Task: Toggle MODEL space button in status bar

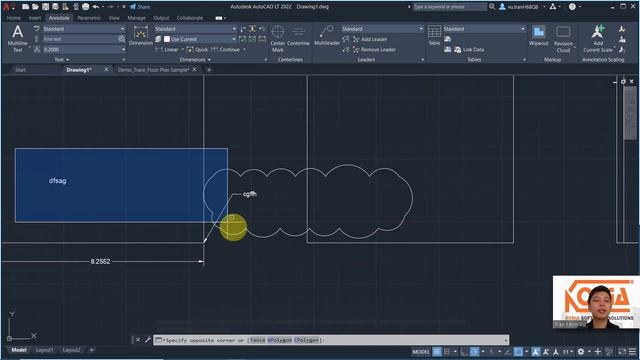Action: tap(421, 351)
